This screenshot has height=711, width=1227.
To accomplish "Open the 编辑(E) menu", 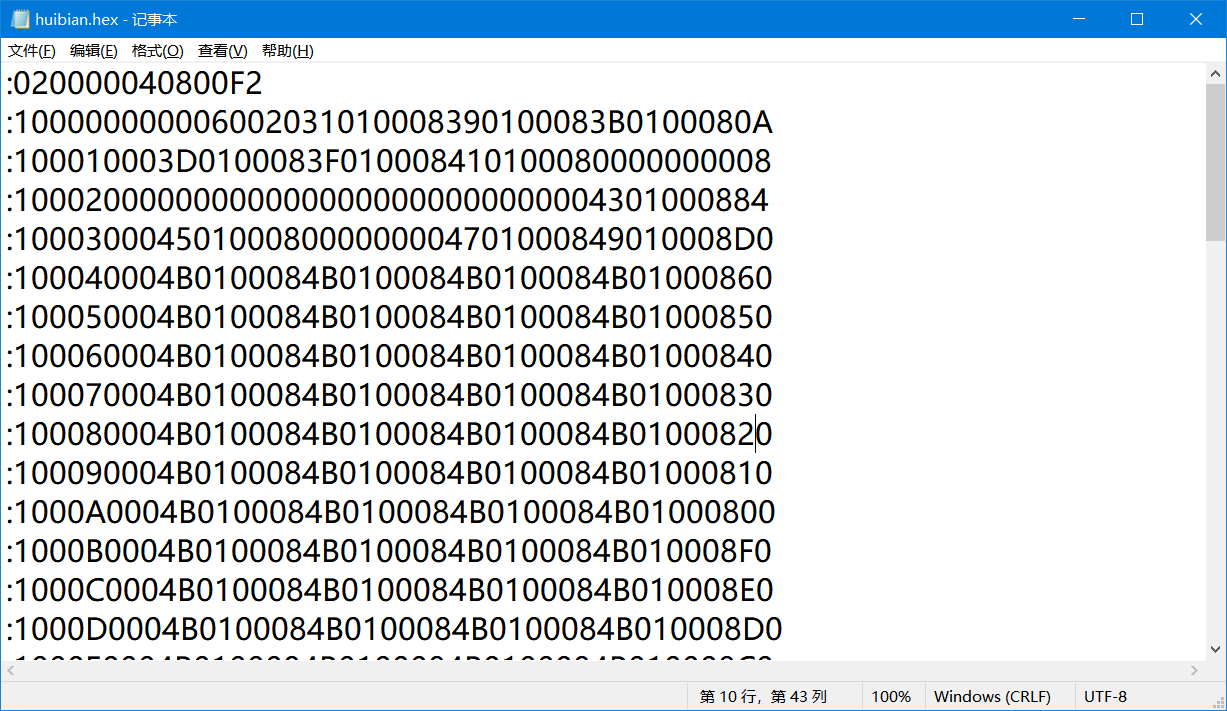I will tap(94, 51).
